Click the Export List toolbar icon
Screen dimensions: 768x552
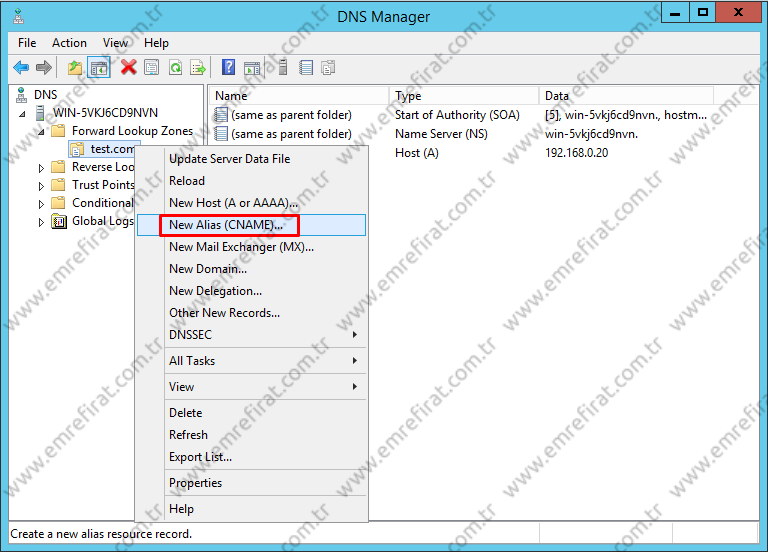tap(198, 68)
